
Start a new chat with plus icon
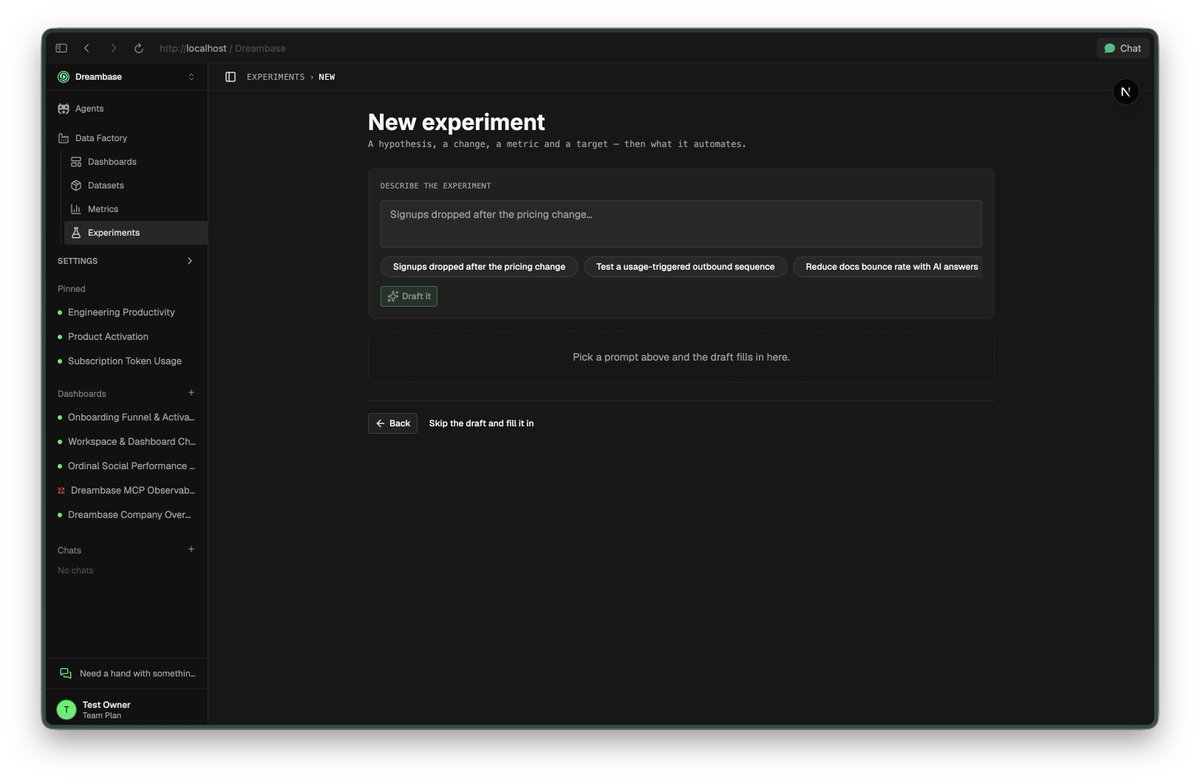(x=191, y=549)
